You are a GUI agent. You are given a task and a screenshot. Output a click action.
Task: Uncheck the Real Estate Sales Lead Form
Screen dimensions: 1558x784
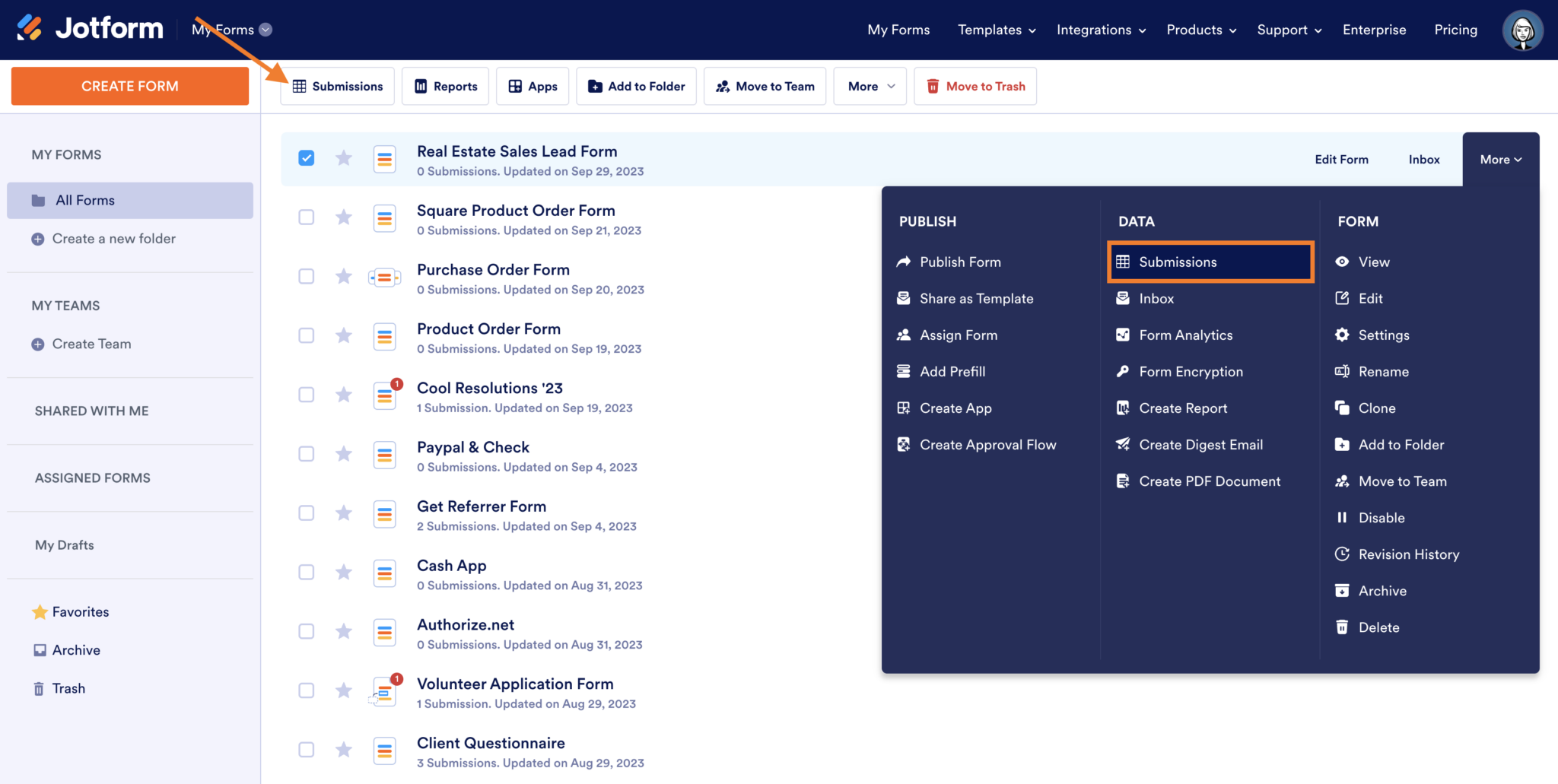pos(306,157)
